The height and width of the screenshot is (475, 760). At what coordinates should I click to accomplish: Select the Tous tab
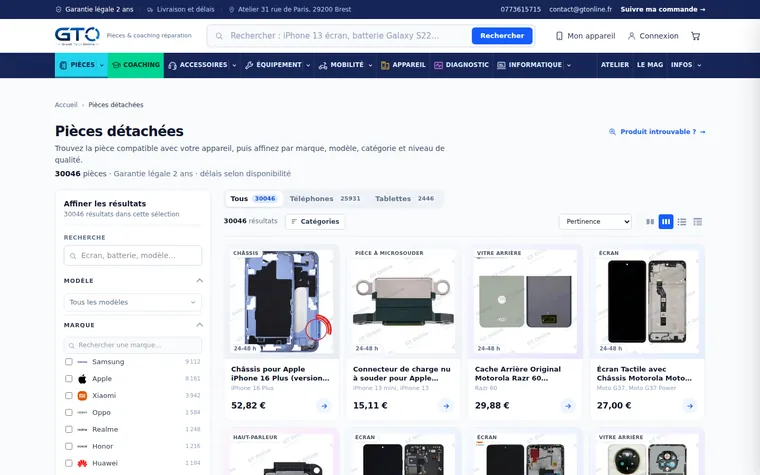(253, 199)
